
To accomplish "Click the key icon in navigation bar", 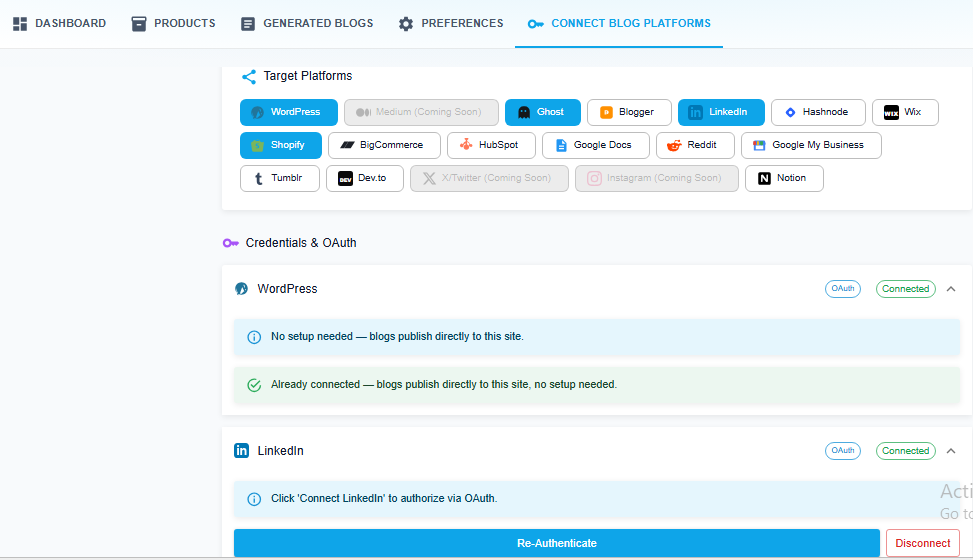I will tap(536, 24).
